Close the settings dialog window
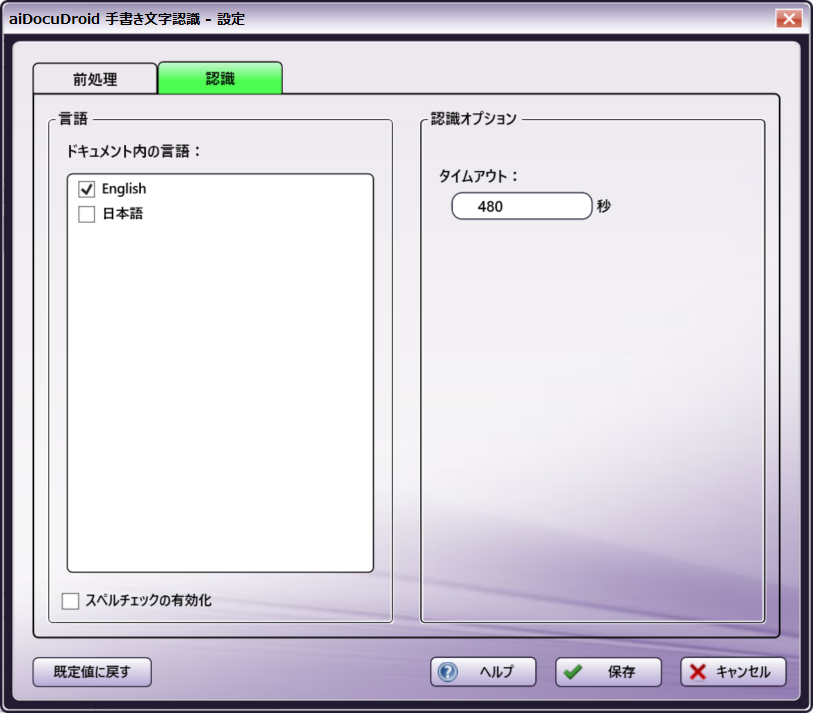The width and height of the screenshot is (813, 713). coord(789,19)
